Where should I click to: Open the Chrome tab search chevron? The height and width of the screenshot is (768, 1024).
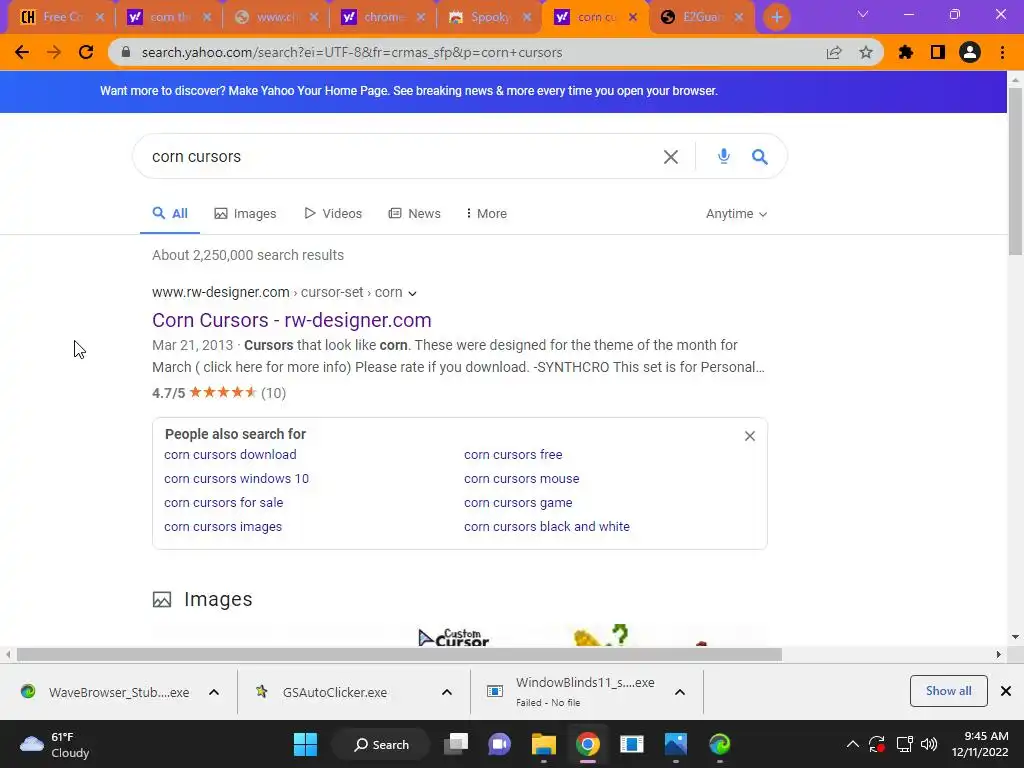(x=863, y=14)
